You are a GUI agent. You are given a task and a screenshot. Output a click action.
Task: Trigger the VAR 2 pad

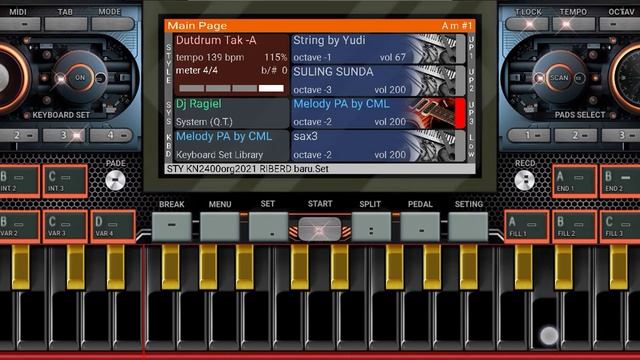pos(19,227)
